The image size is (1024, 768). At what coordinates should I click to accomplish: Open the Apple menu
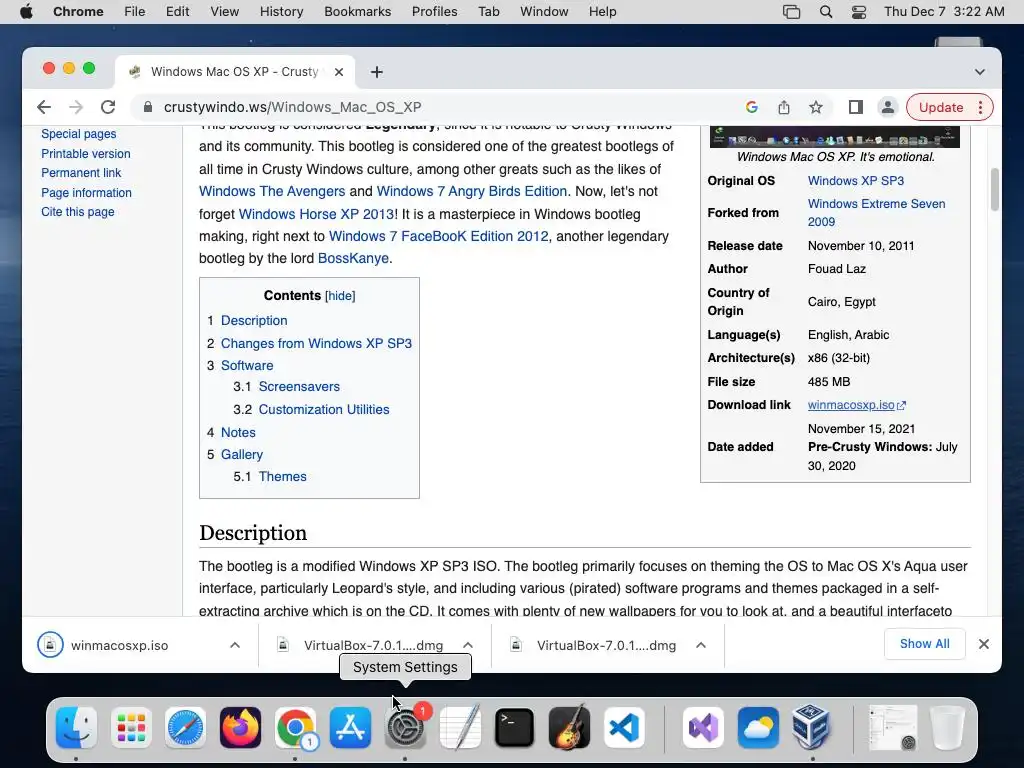tap(26, 12)
